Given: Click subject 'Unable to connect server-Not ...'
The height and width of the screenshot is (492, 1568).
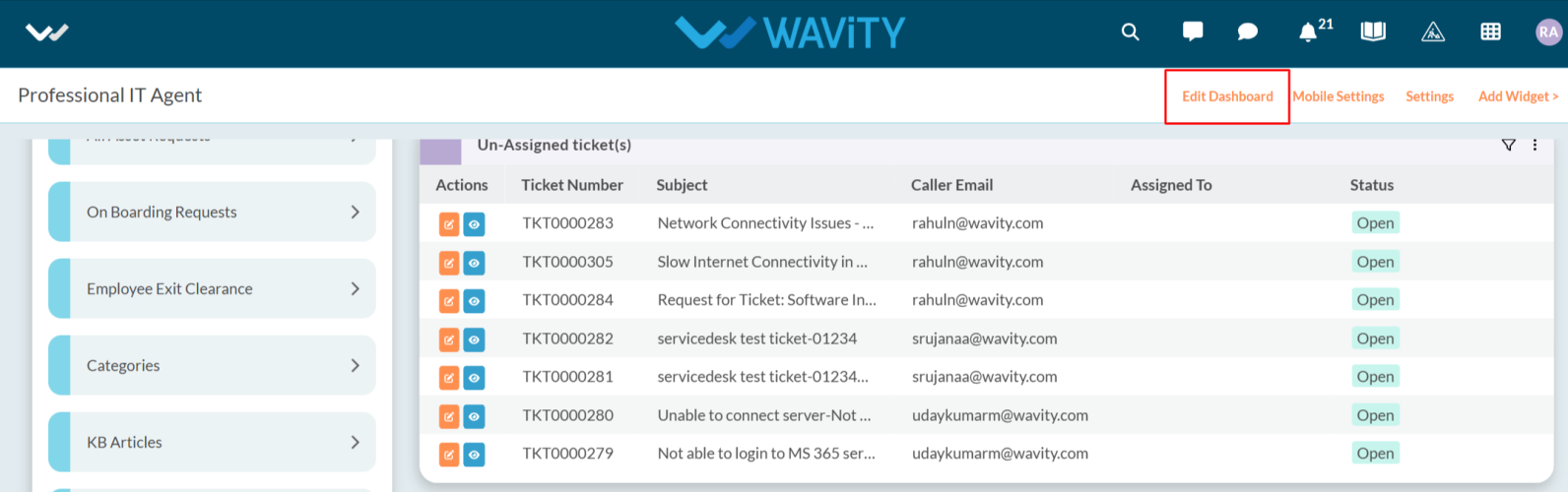Looking at the screenshot, I should click(764, 415).
